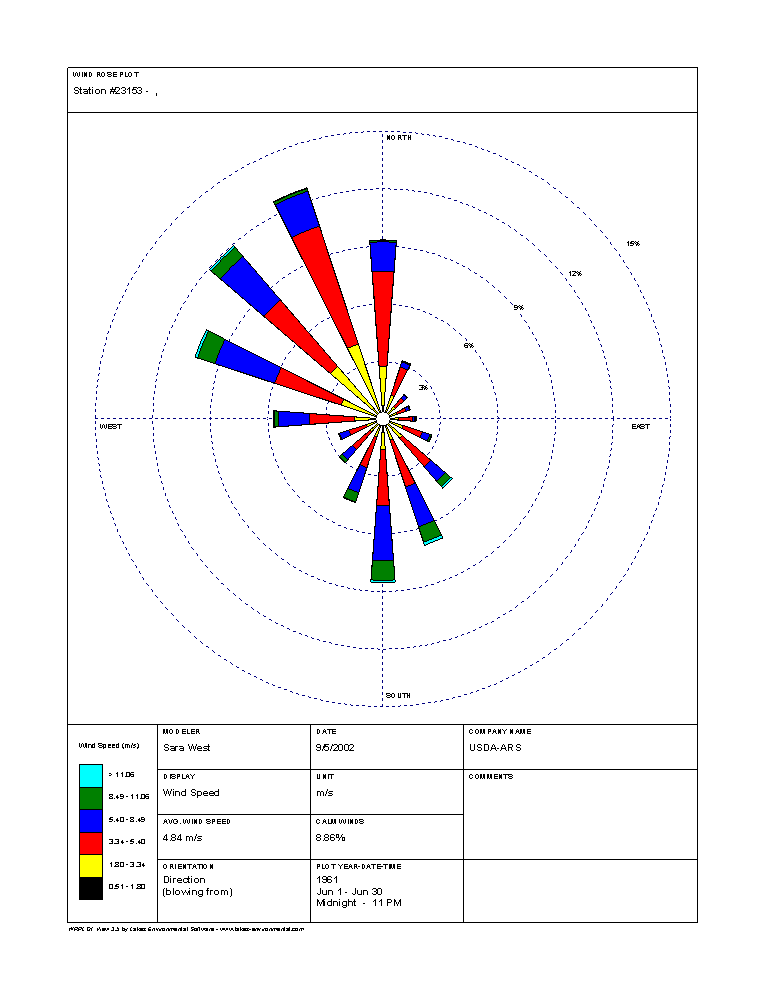Click the 12% ring label
Image resolution: width=765 pixels, height=990 pixels.
pos(575,274)
